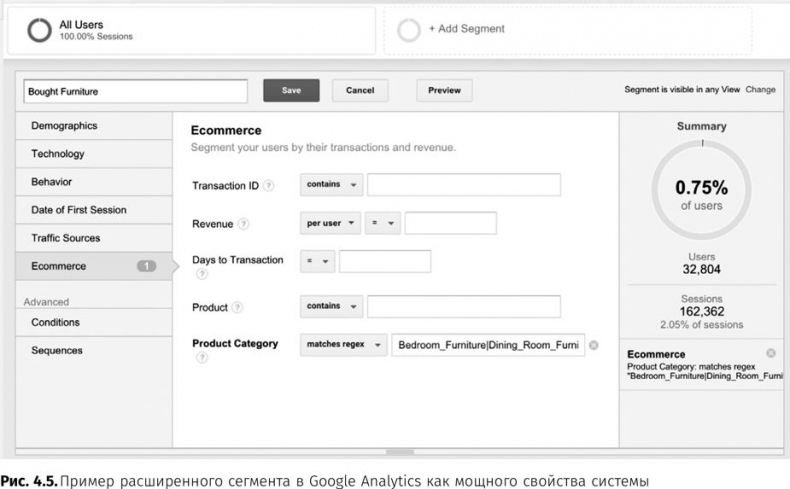This screenshot has height=489, width=790.
Task: Click Change segment visibility link
Action: [x=760, y=90]
